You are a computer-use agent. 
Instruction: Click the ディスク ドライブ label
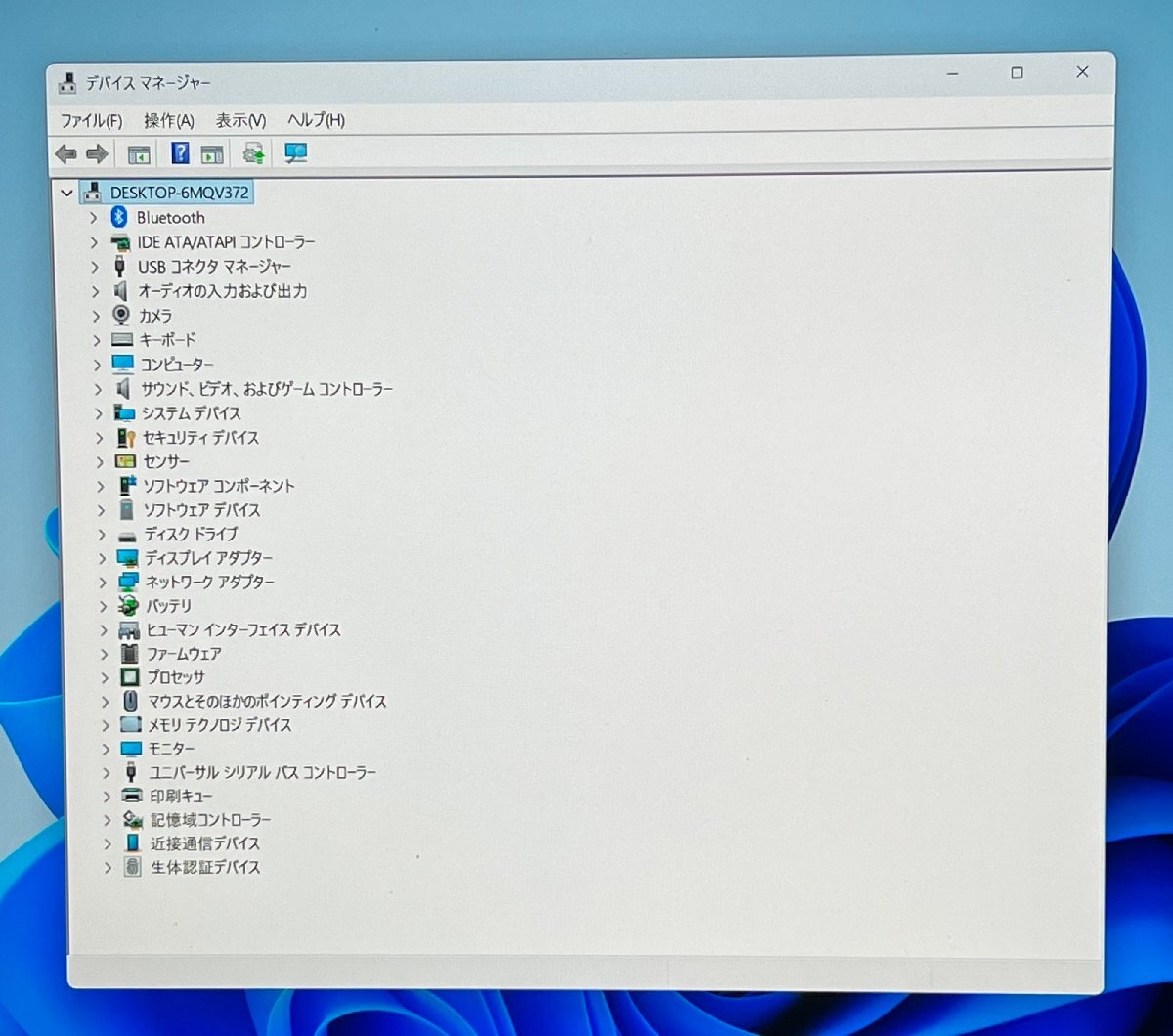(191, 535)
